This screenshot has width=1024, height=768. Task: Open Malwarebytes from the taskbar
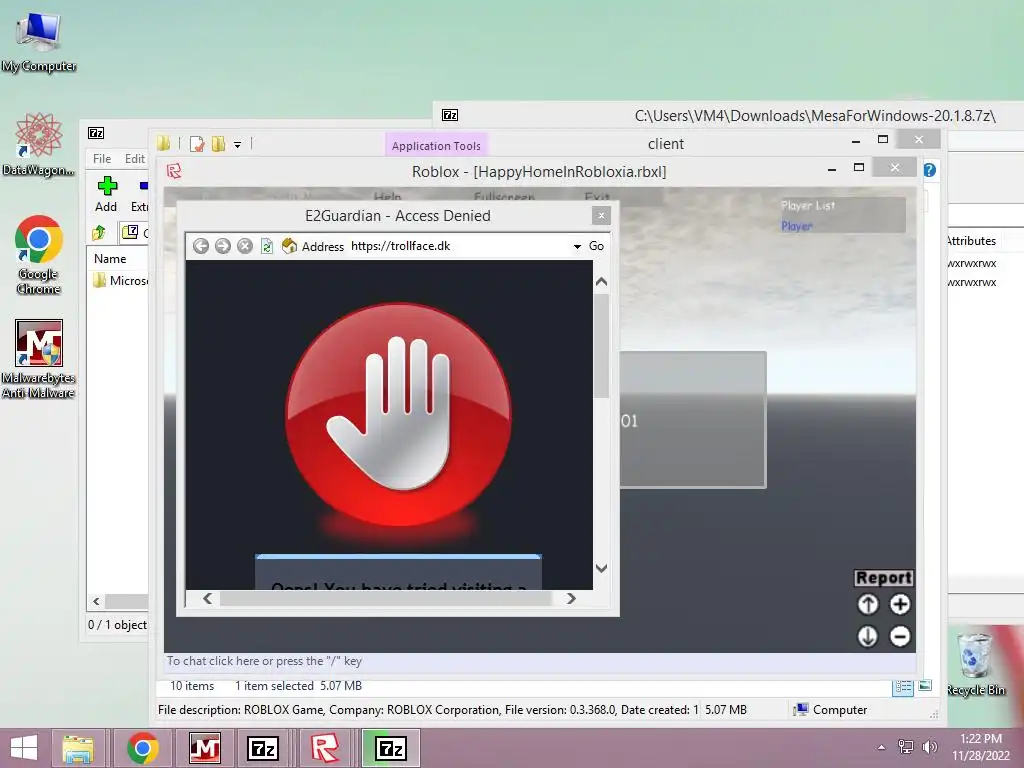click(204, 748)
